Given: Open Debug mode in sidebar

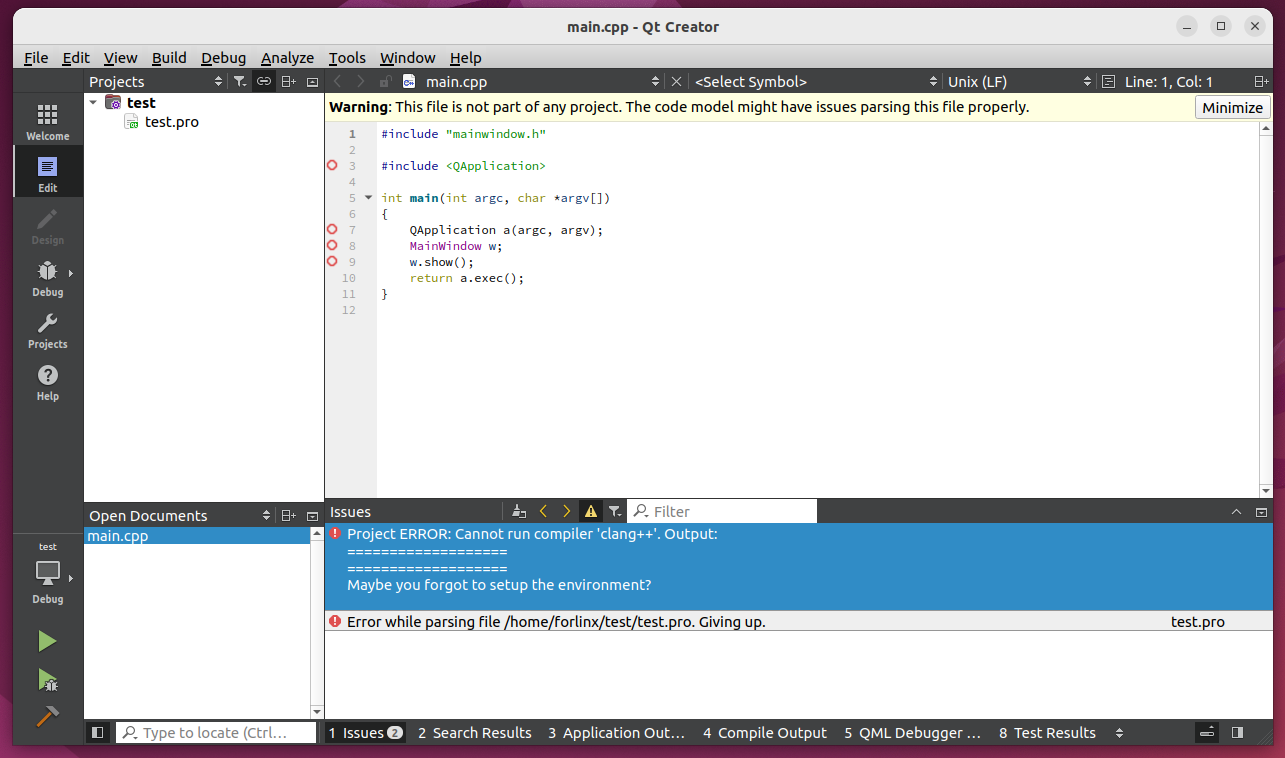Looking at the screenshot, I should [x=47, y=277].
